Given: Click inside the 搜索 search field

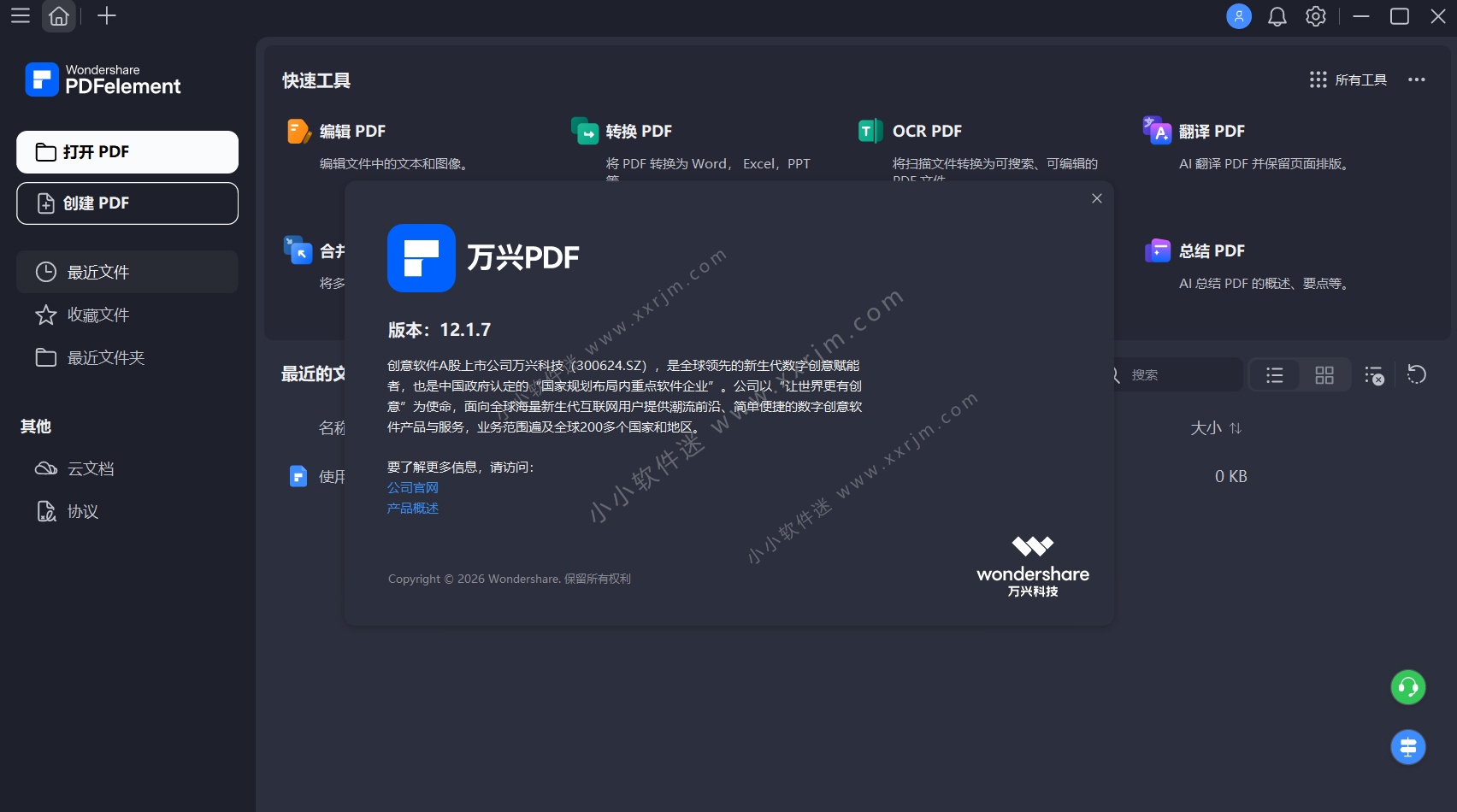Looking at the screenshot, I should click(x=1171, y=374).
